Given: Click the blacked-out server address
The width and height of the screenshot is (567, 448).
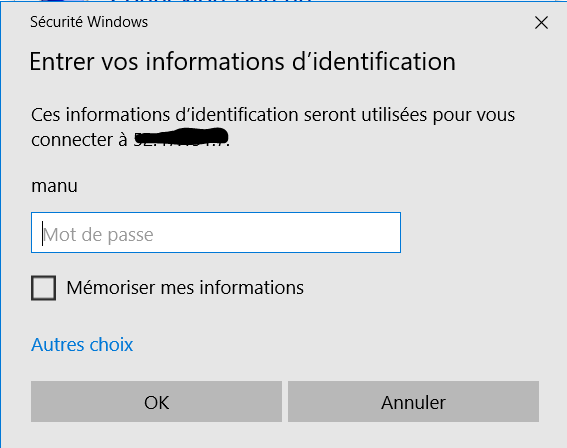Looking at the screenshot, I should [x=182, y=137].
